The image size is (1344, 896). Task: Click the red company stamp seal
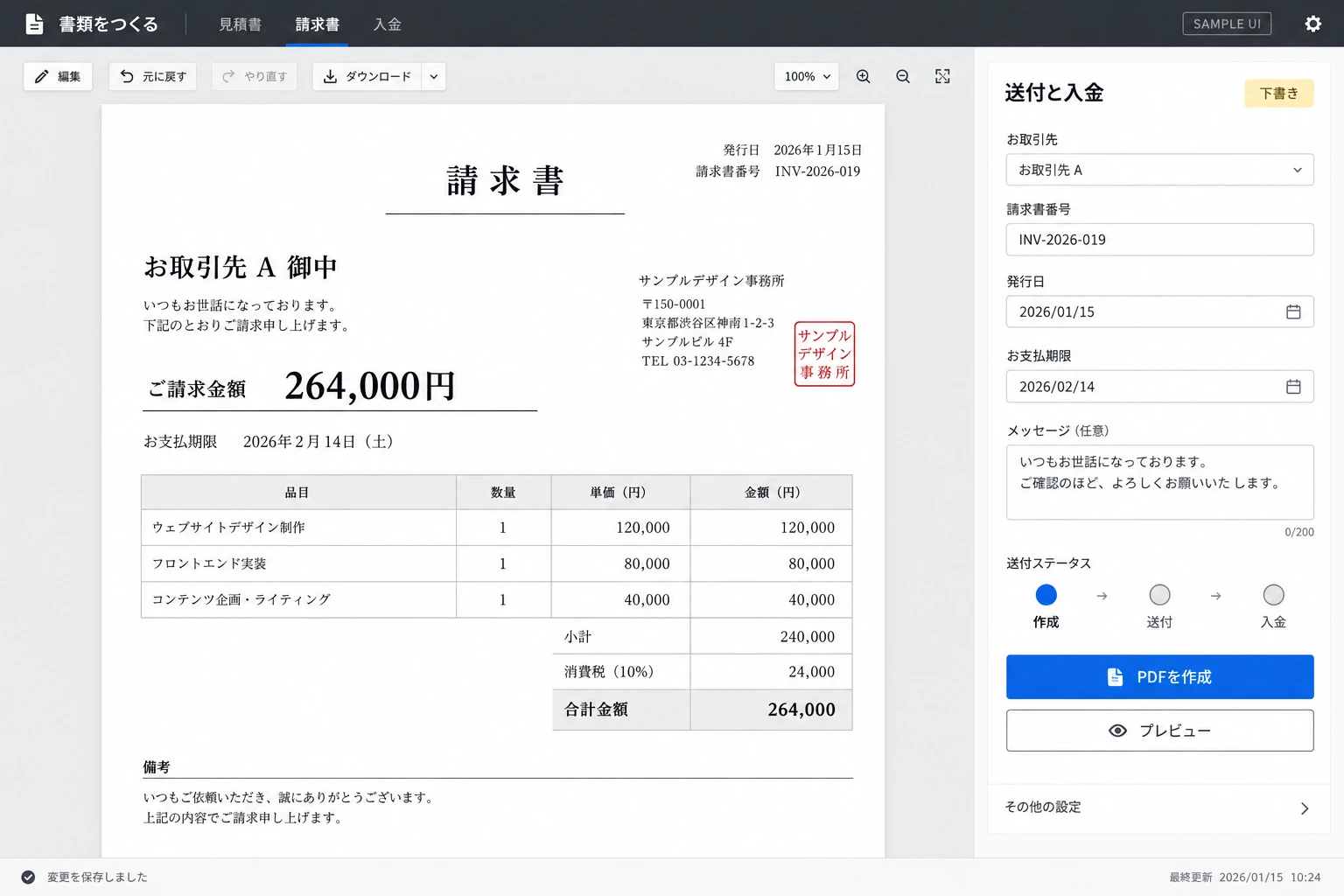[824, 353]
